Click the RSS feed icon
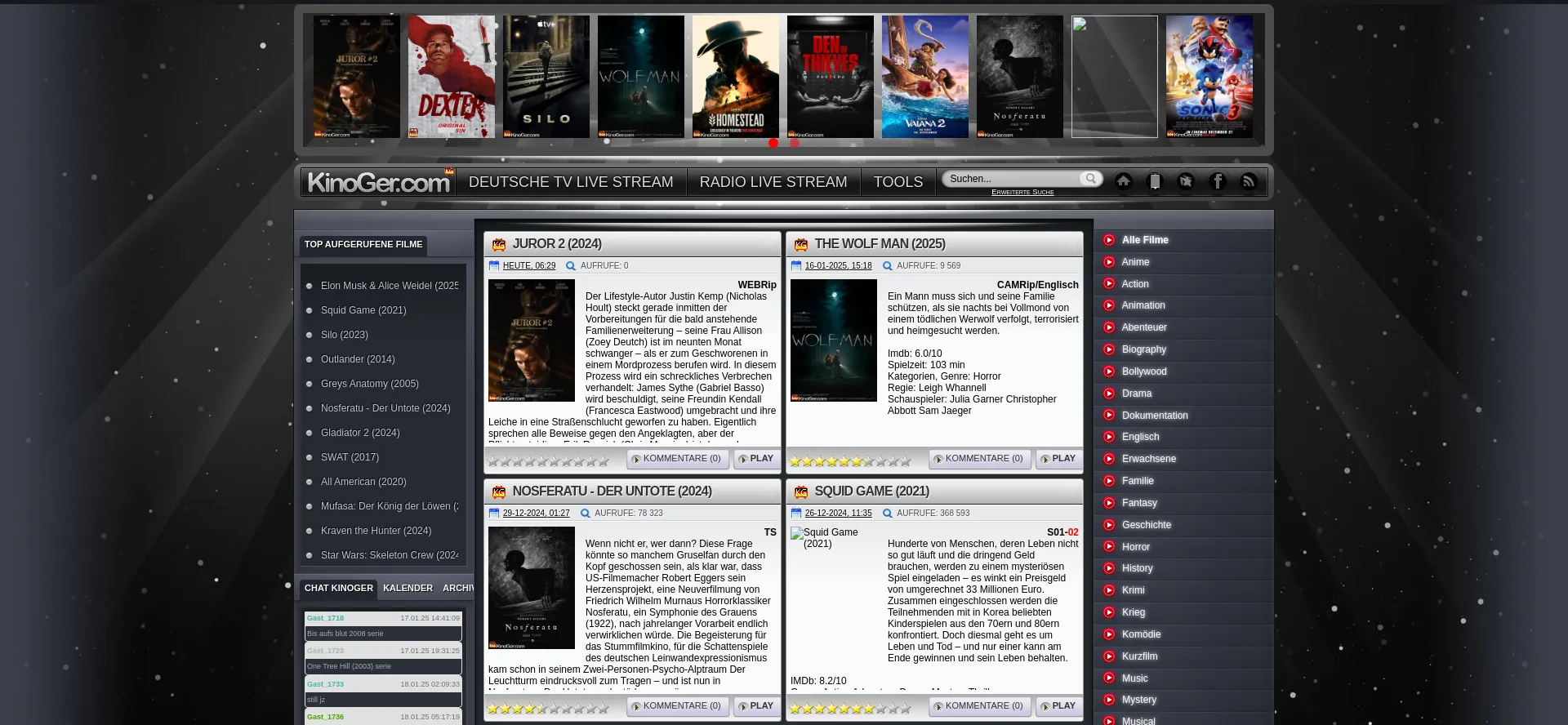 coord(1249,181)
